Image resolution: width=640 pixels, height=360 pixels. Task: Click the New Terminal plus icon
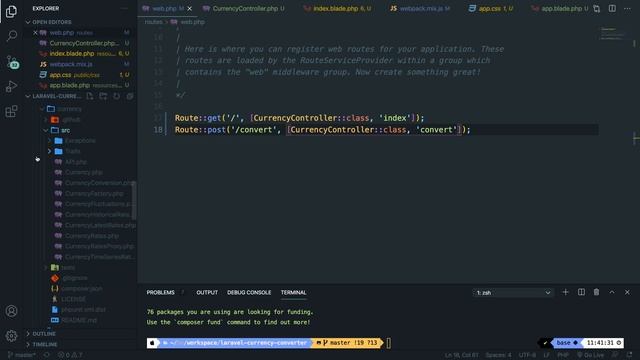(x=565, y=292)
